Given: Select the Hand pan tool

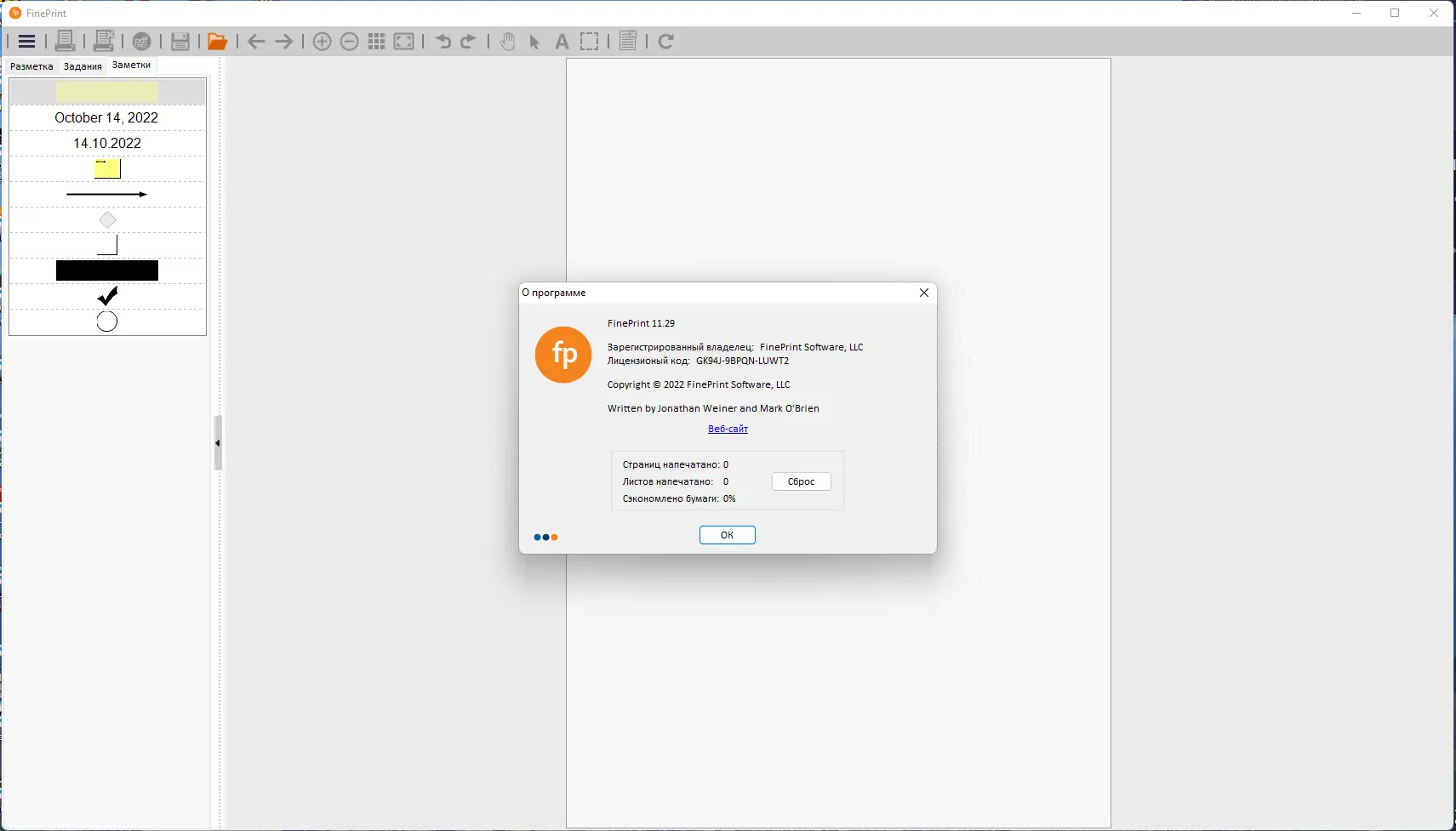Looking at the screenshot, I should (x=508, y=41).
